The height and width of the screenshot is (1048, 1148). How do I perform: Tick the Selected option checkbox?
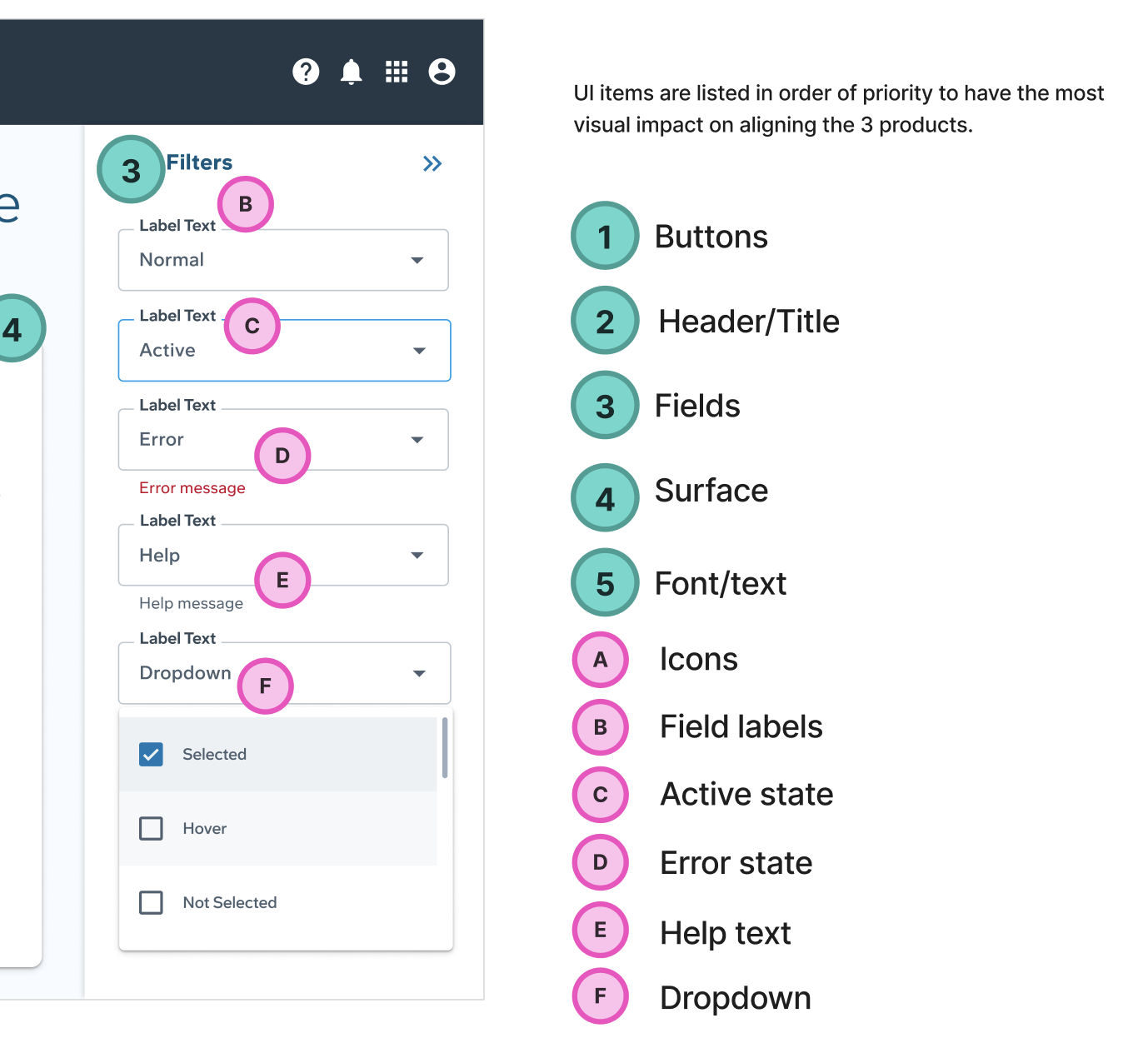click(x=151, y=754)
